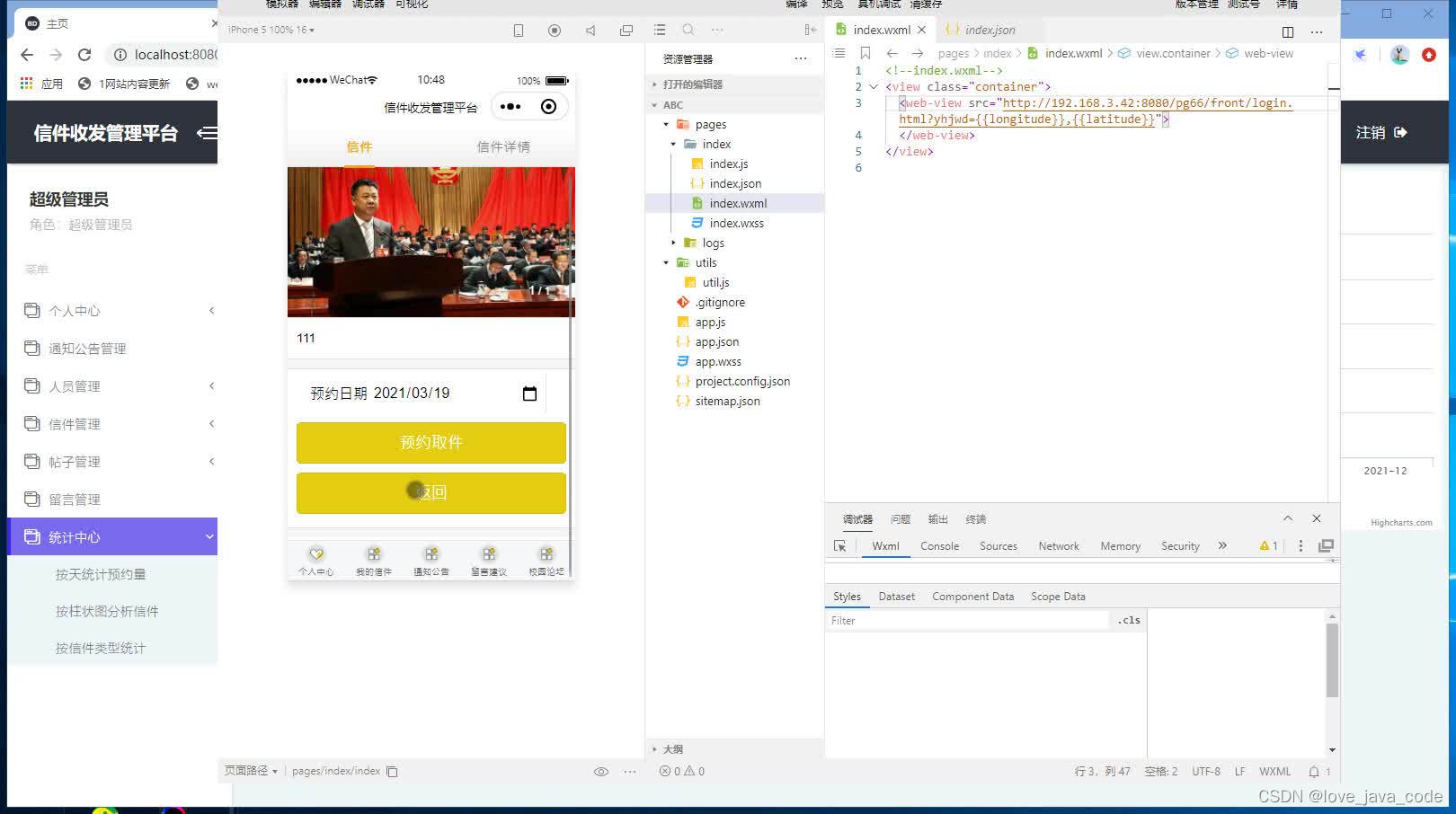Click the bookmark icon in editor breadcrumb bar
This screenshot has width=1456, height=814.
click(x=866, y=53)
